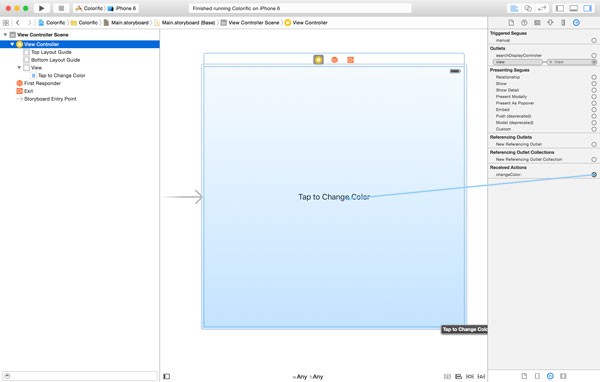Screen dimensions: 600x382
Task: Show the Object library
Action: (550, 376)
